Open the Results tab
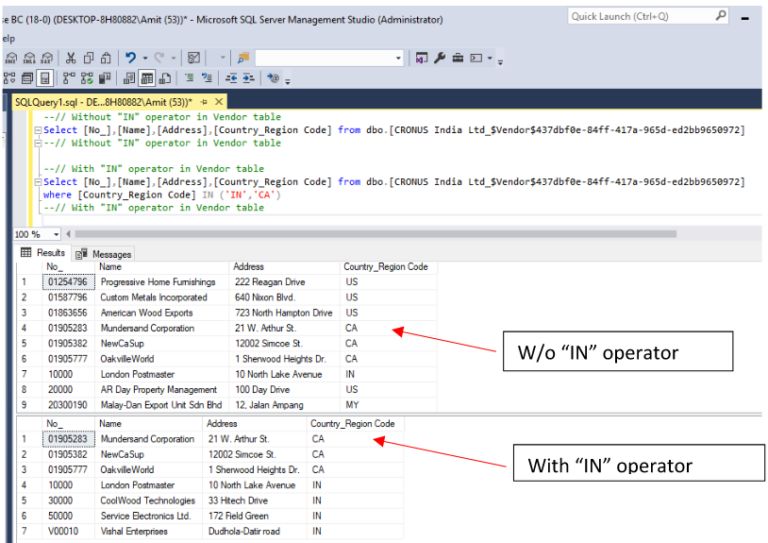 pos(43,253)
